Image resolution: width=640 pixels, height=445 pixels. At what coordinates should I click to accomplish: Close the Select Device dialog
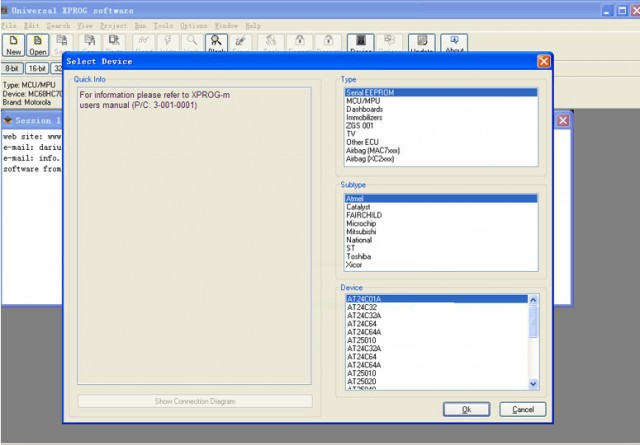pos(544,62)
